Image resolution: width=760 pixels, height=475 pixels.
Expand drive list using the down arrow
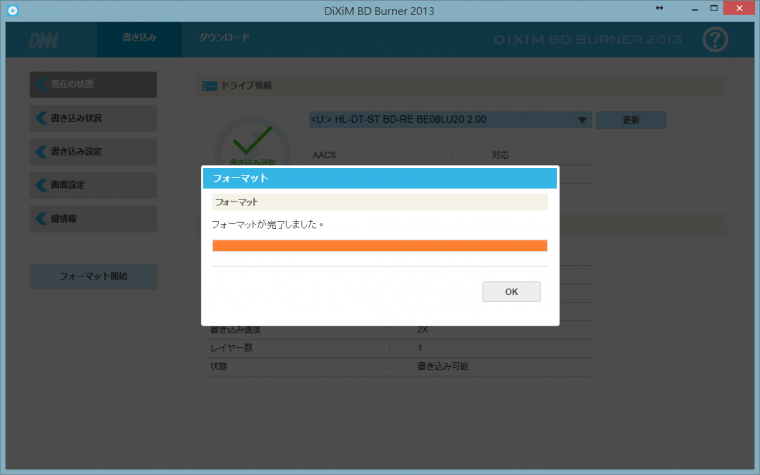tap(582, 120)
